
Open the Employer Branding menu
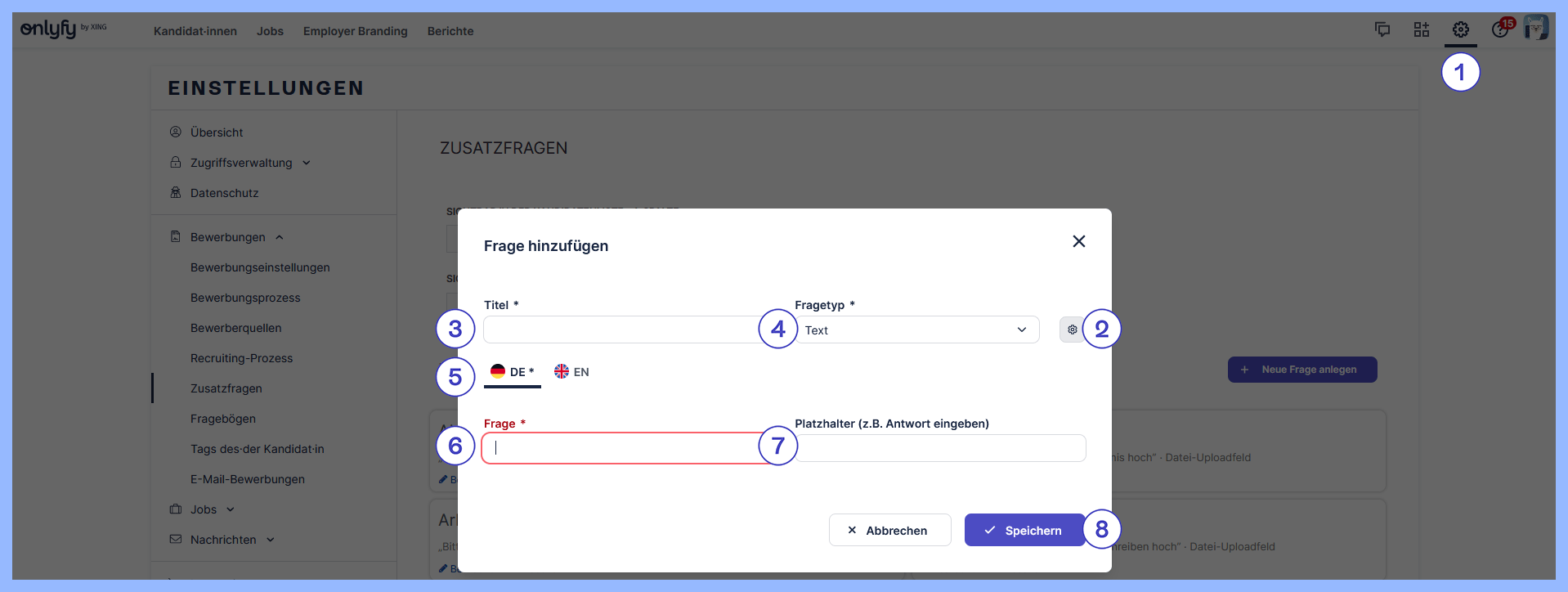click(x=355, y=31)
